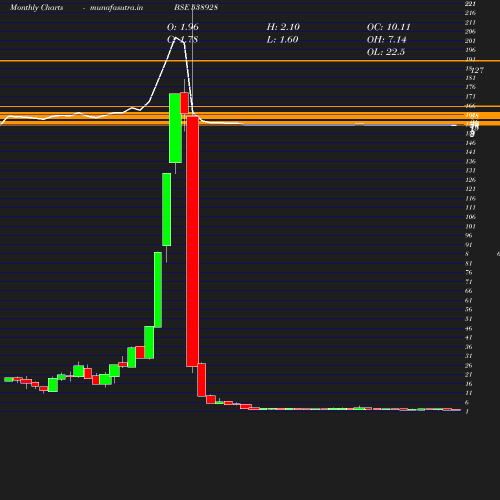Click the 101 price axis label
The image size is (500, 500).
(x=470, y=226)
